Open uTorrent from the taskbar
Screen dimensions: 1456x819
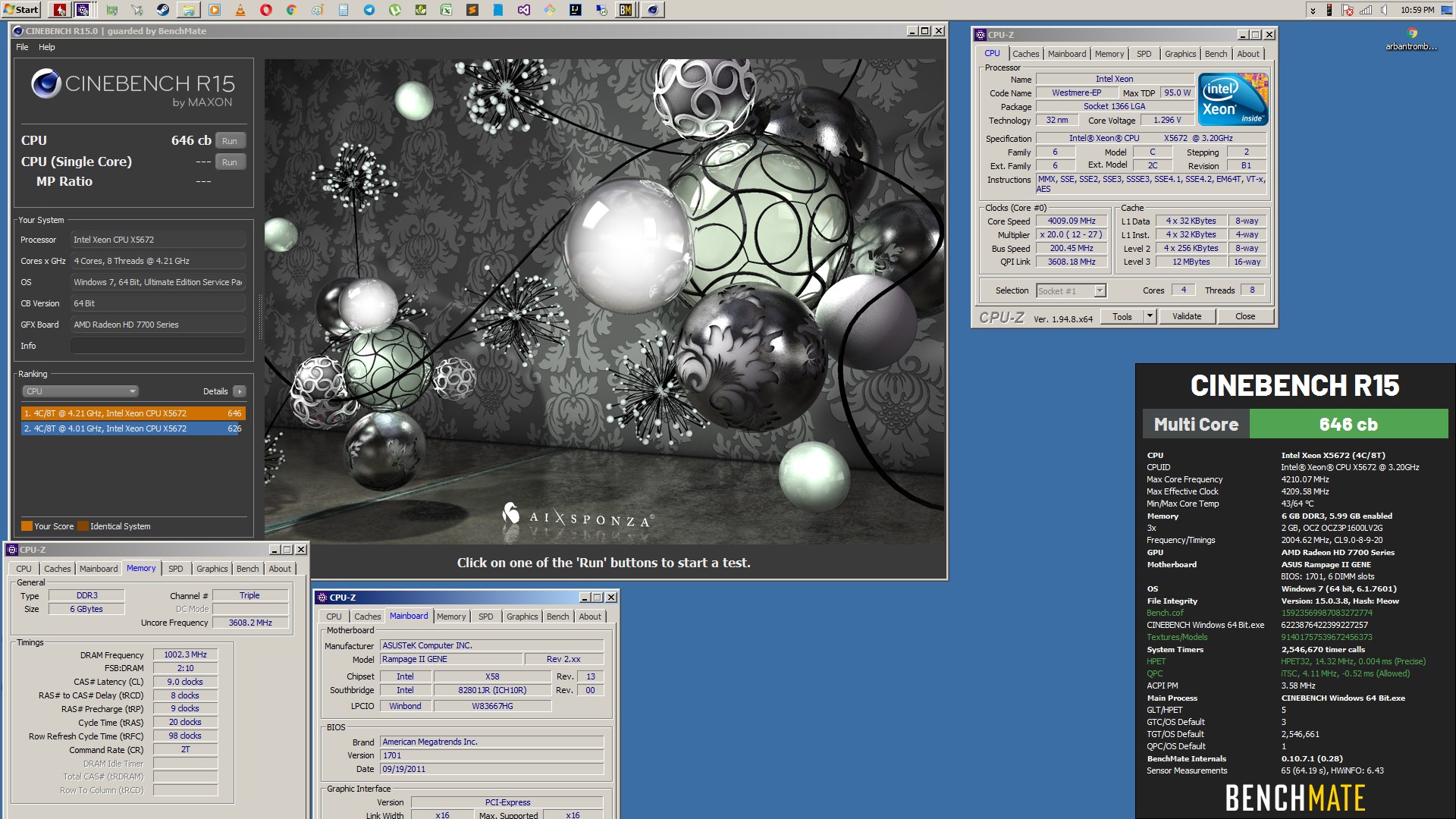[x=395, y=10]
